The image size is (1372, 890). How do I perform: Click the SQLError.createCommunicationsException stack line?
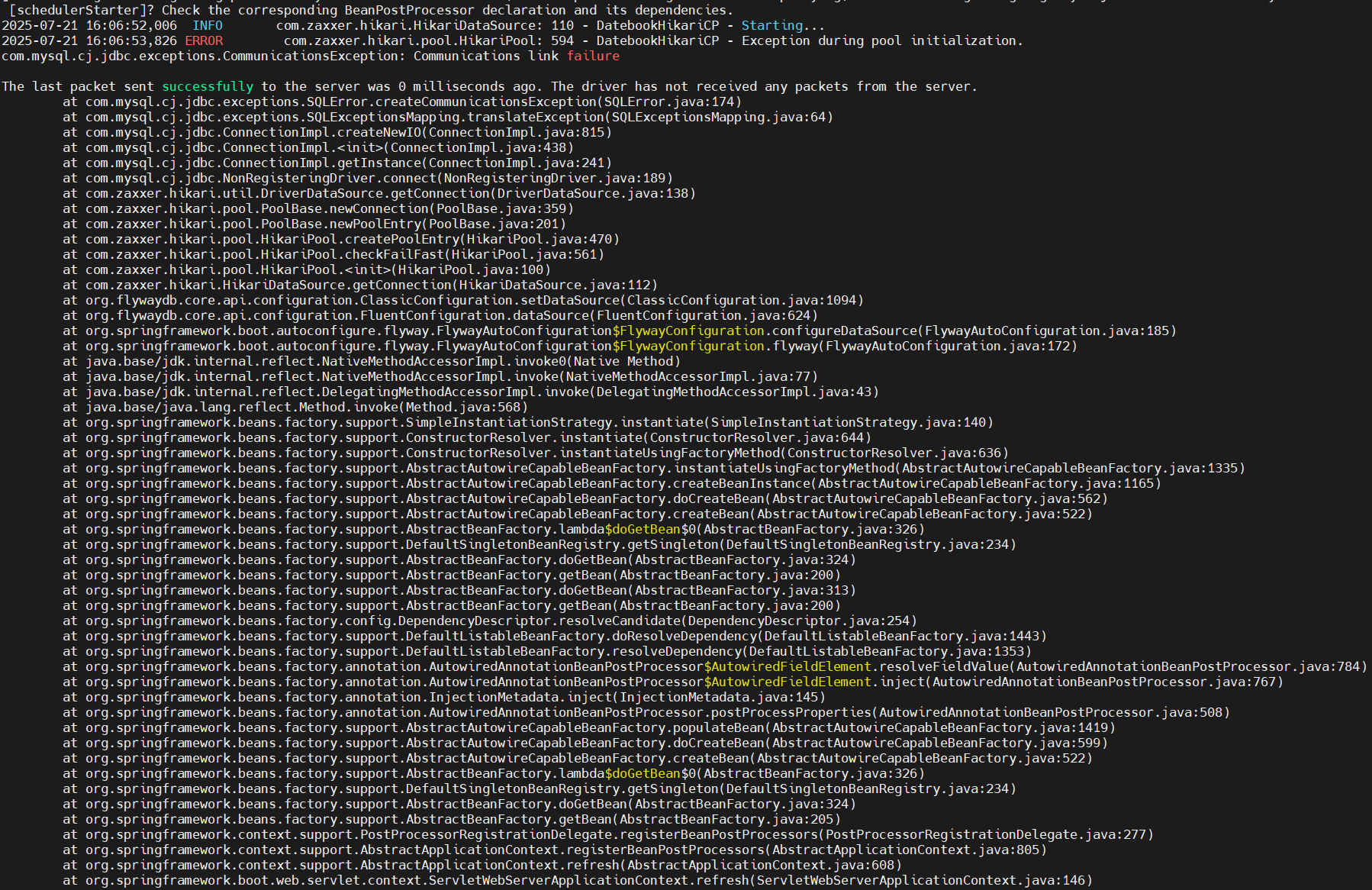click(402, 102)
